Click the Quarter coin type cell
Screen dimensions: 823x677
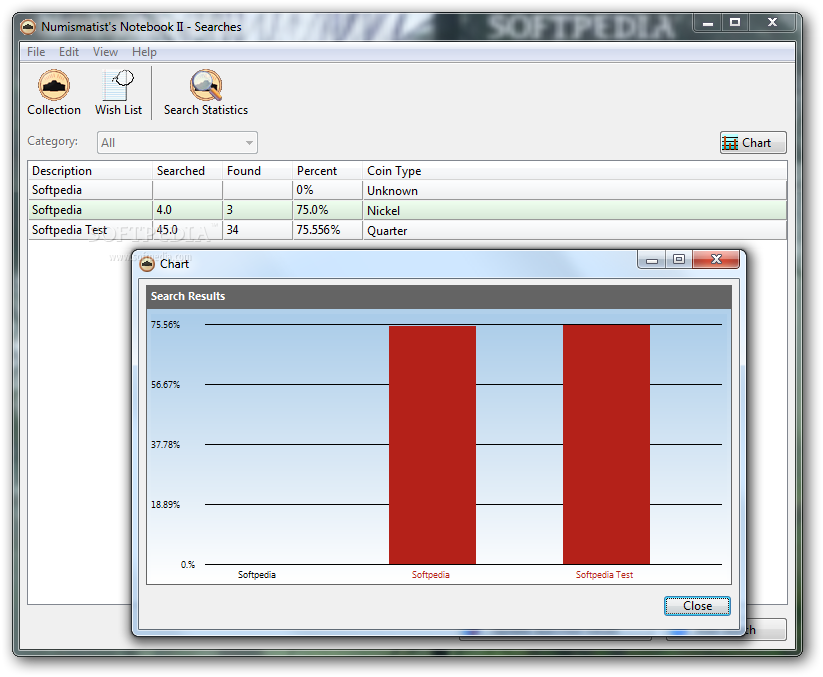coord(575,230)
